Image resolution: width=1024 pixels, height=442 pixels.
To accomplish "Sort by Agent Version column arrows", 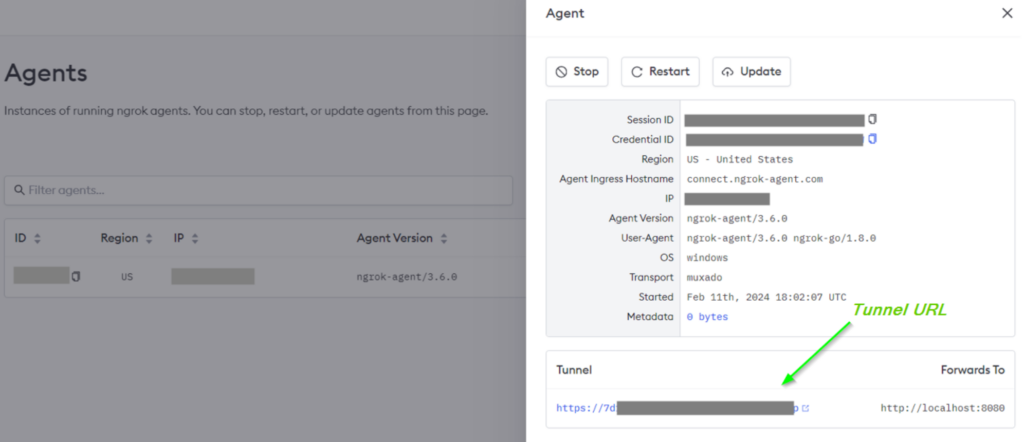I will click(x=443, y=239).
